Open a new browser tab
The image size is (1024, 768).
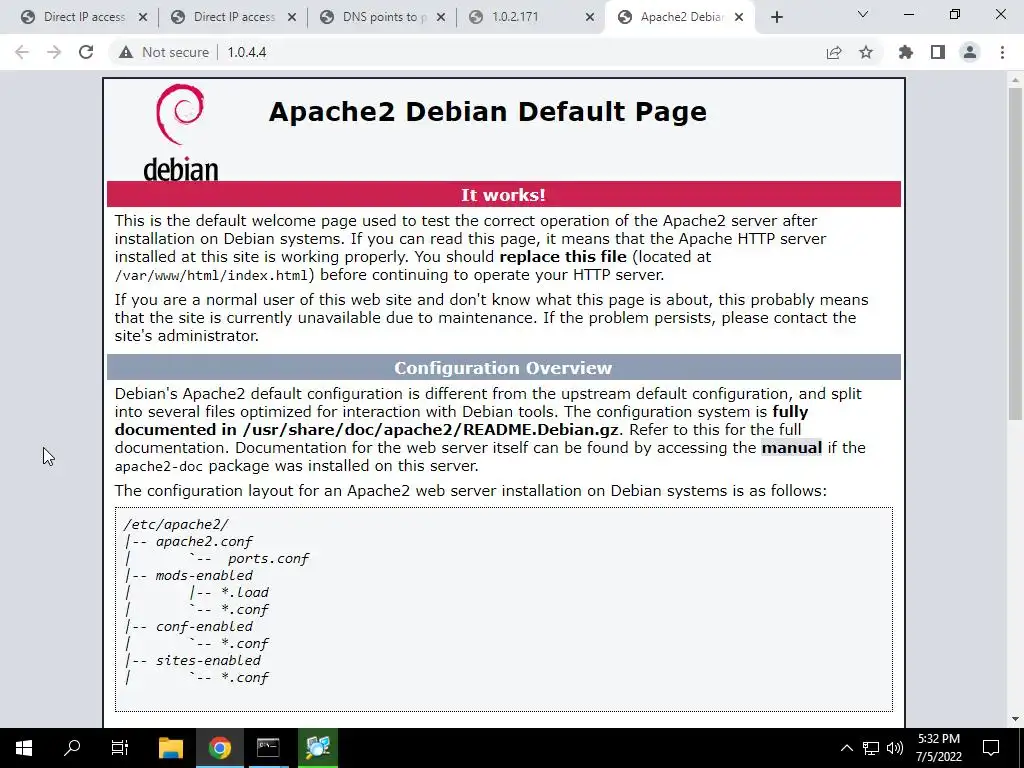pyautogui.click(x=776, y=18)
